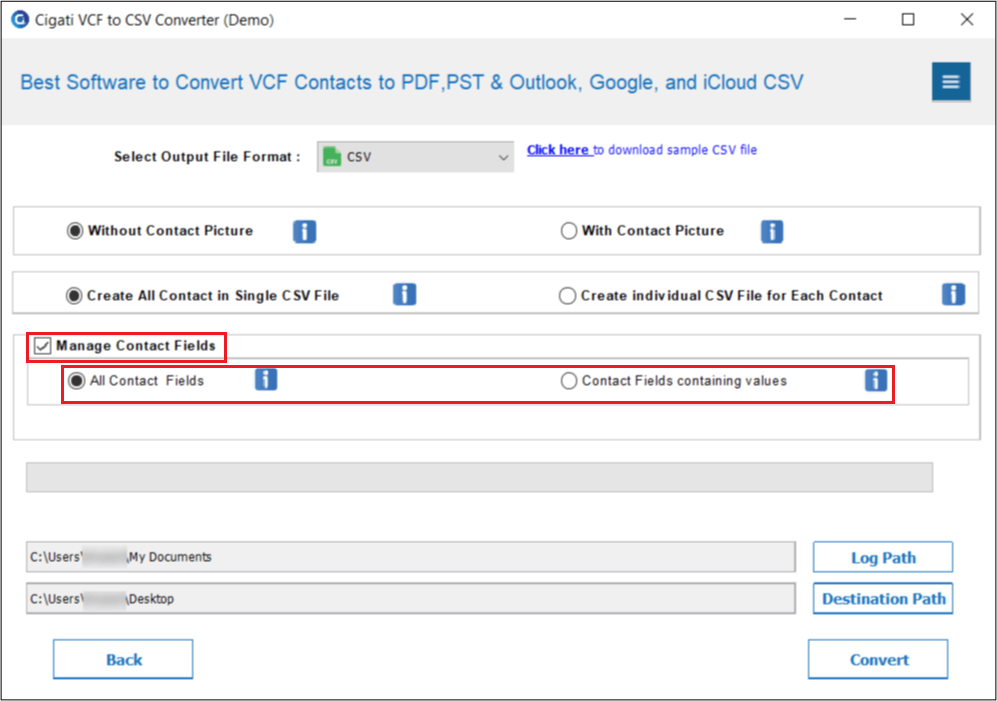Viewport: 997px width, 701px height.
Task: Click info icon beside With Contact Picture
Action: [x=772, y=231]
